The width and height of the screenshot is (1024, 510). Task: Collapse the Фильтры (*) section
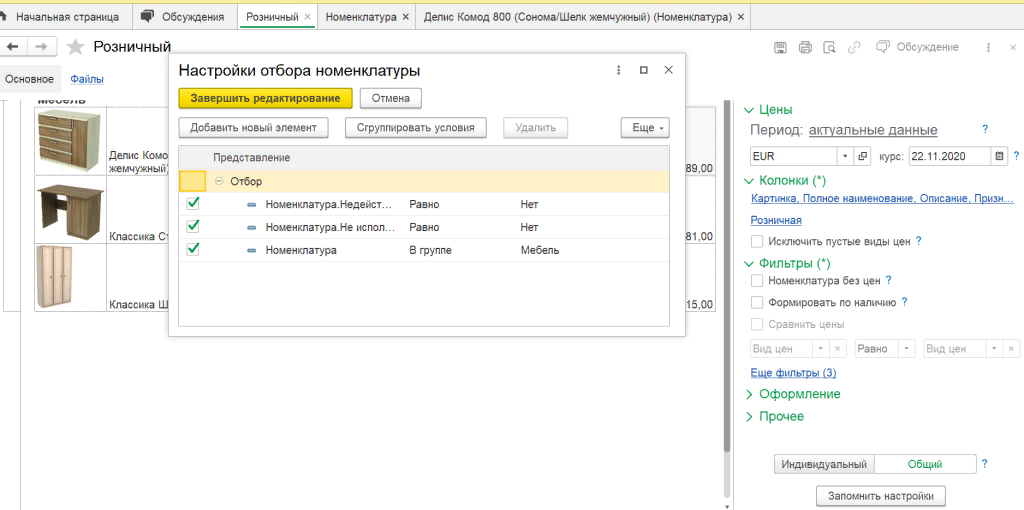(x=748, y=264)
